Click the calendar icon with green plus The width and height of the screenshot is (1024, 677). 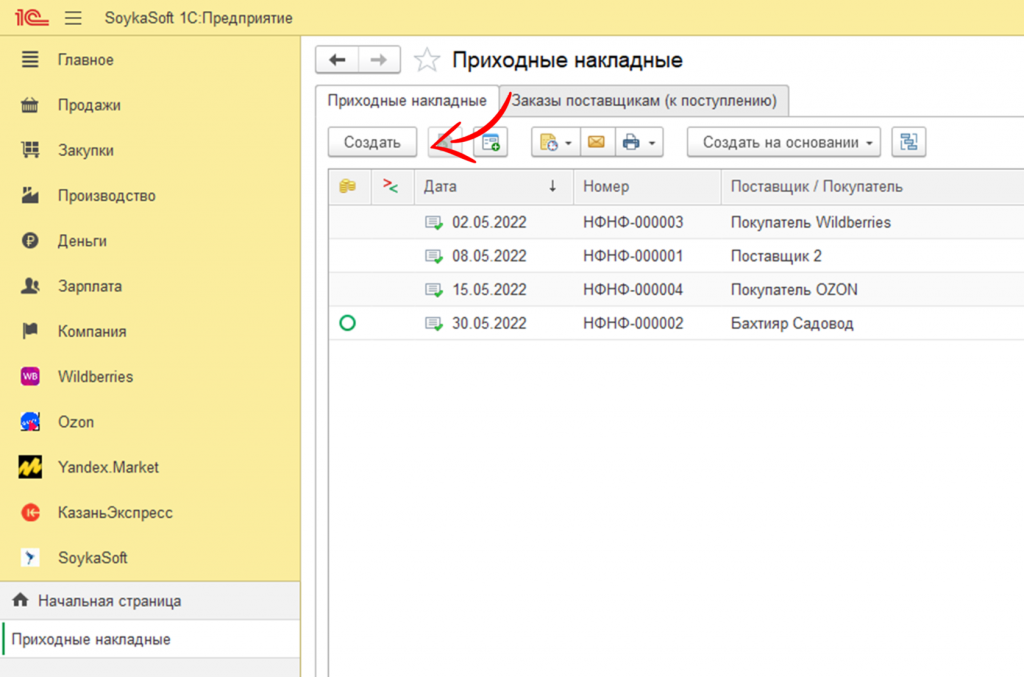click(x=491, y=142)
